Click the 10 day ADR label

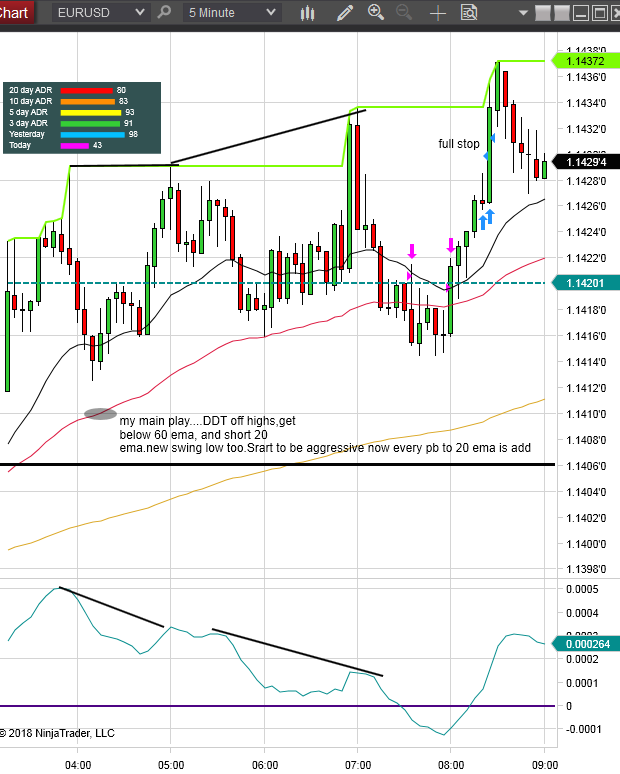(x=30, y=101)
